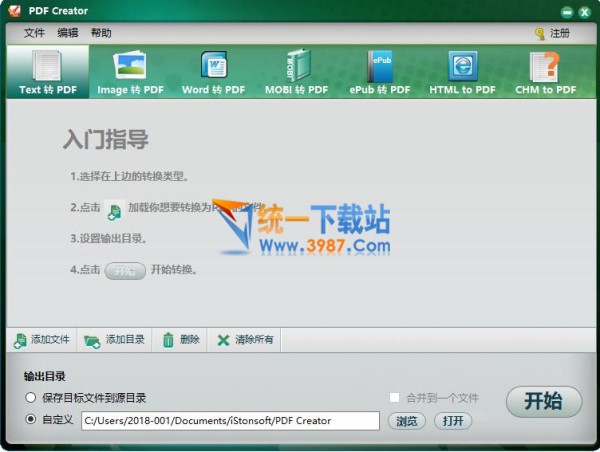The height and width of the screenshot is (452, 600).
Task: Click the 浏览 browse button
Action: [x=407, y=421]
